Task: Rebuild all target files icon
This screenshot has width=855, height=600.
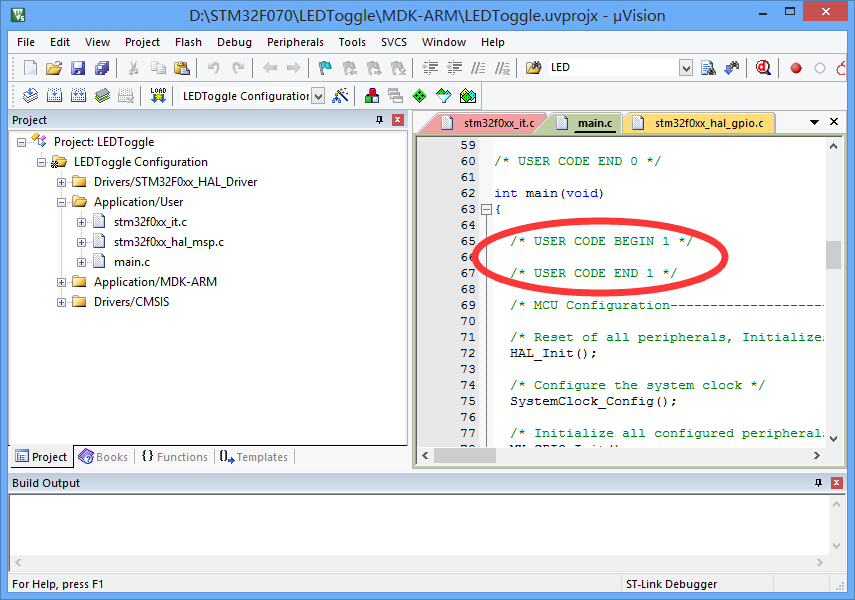Action: coord(78,96)
